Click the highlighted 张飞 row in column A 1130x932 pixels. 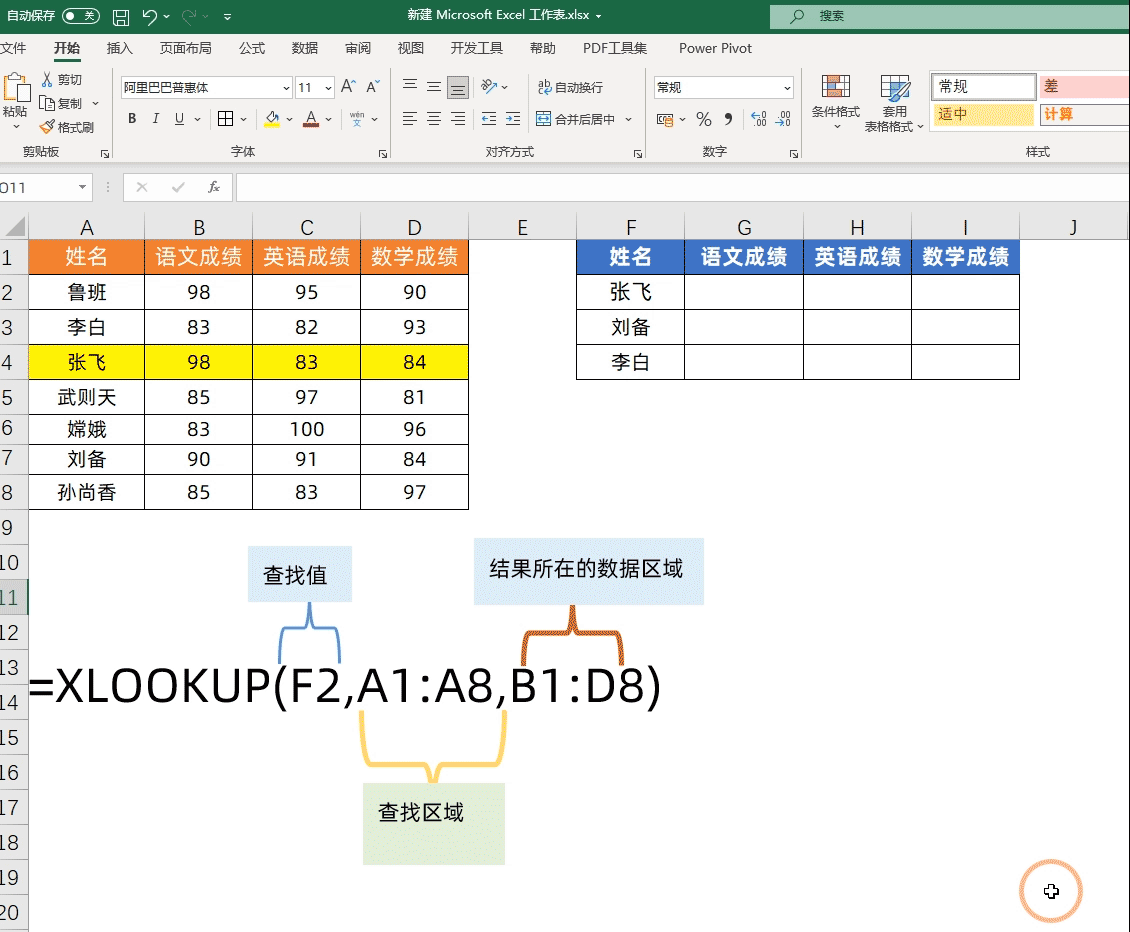coord(87,361)
